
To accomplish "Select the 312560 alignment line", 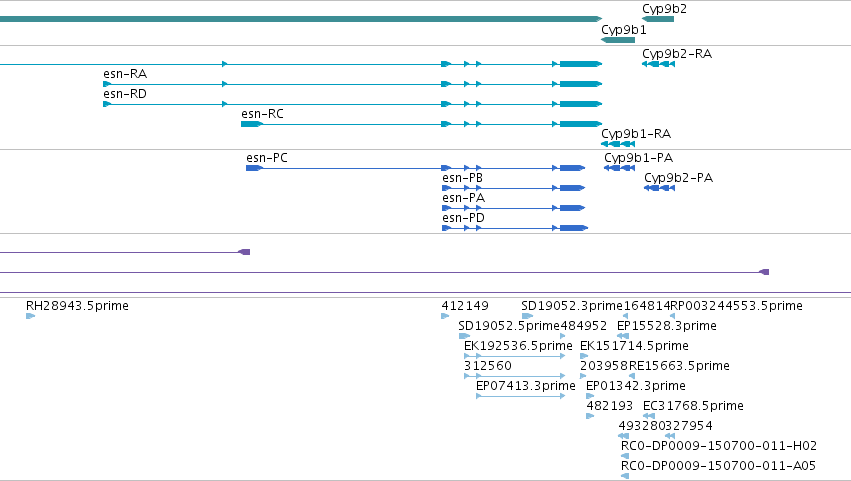I will point(515,376).
